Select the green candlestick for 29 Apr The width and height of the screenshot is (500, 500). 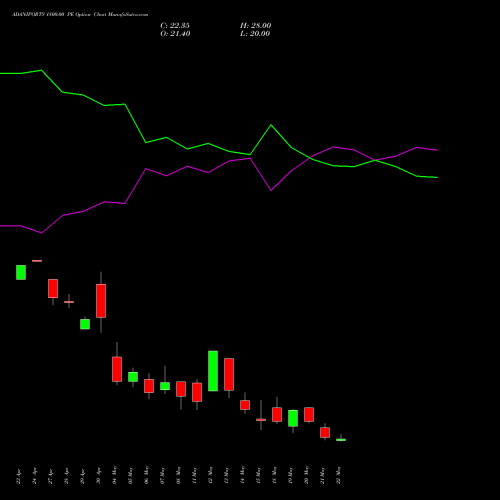(x=85, y=324)
